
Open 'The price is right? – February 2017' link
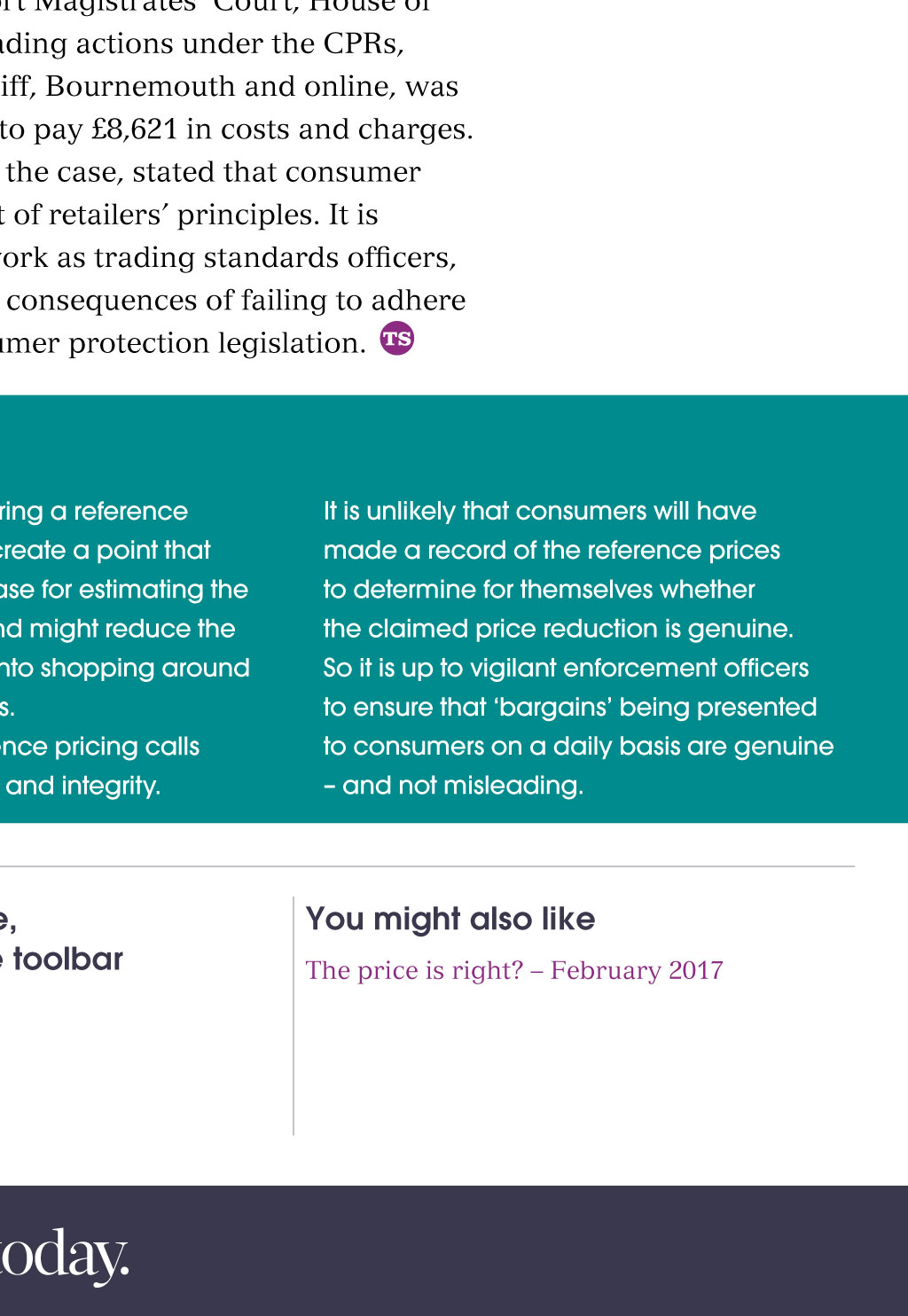tap(514, 970)
